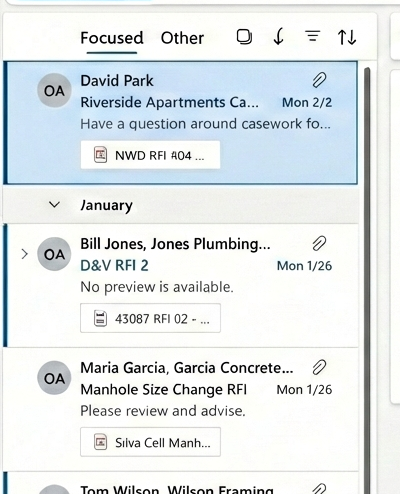Click the 43087 RFI attachment file icon

(100, 318)
